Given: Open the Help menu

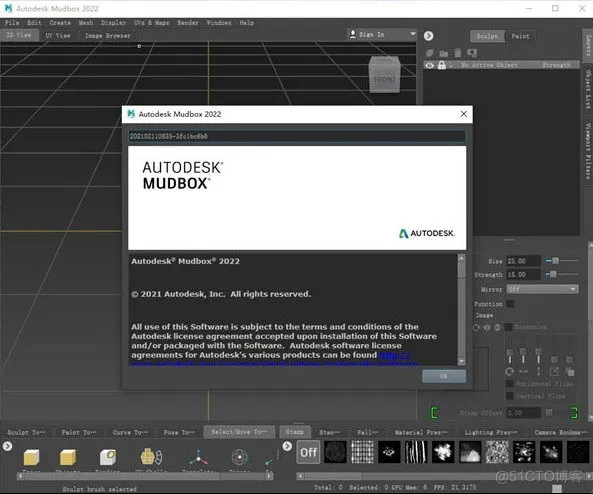Looking at the screenshot, I should click(x=247, y=23).
